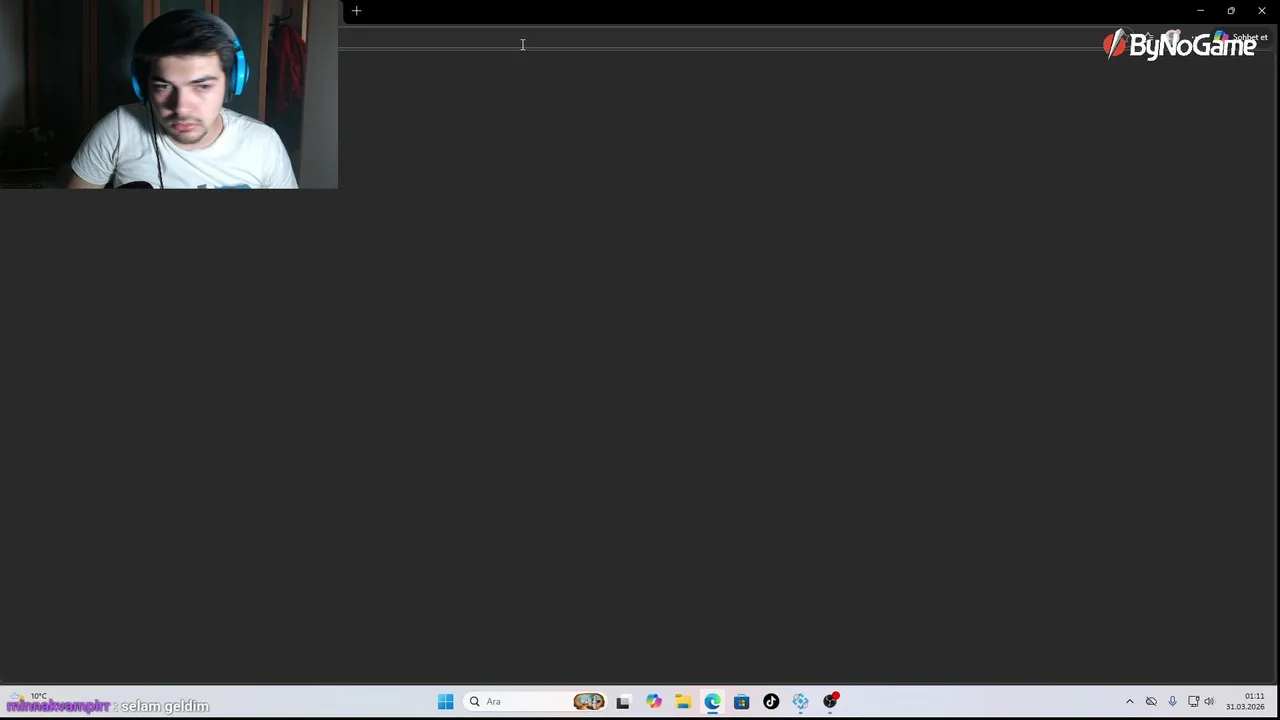Image resolution: width=1280 pixels, height=720 pixels.
Task: Open Task View from the taskbar
Action: point(623,702)
